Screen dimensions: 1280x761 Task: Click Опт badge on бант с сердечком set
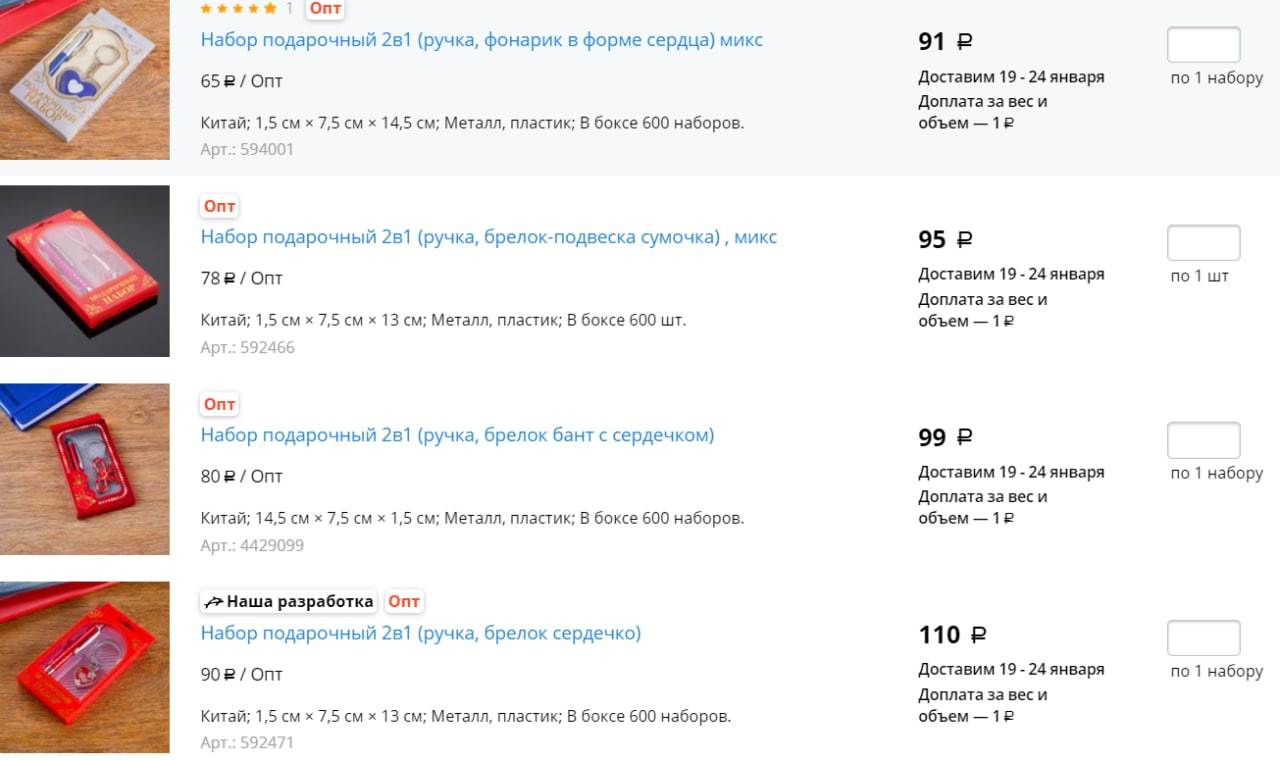point(219,404)
